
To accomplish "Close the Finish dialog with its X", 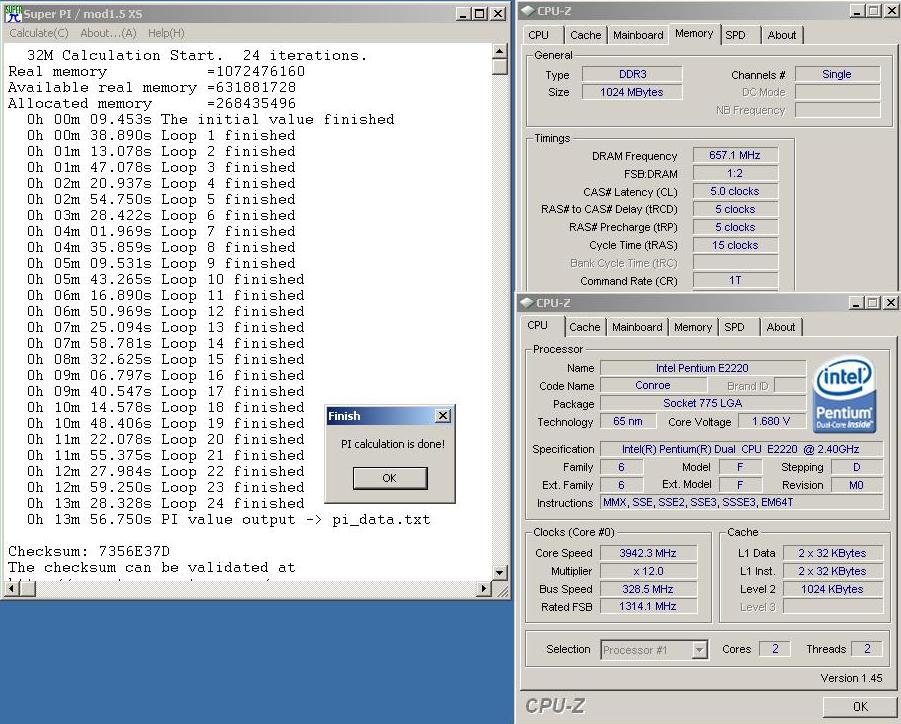I will (x=442, y=415).
